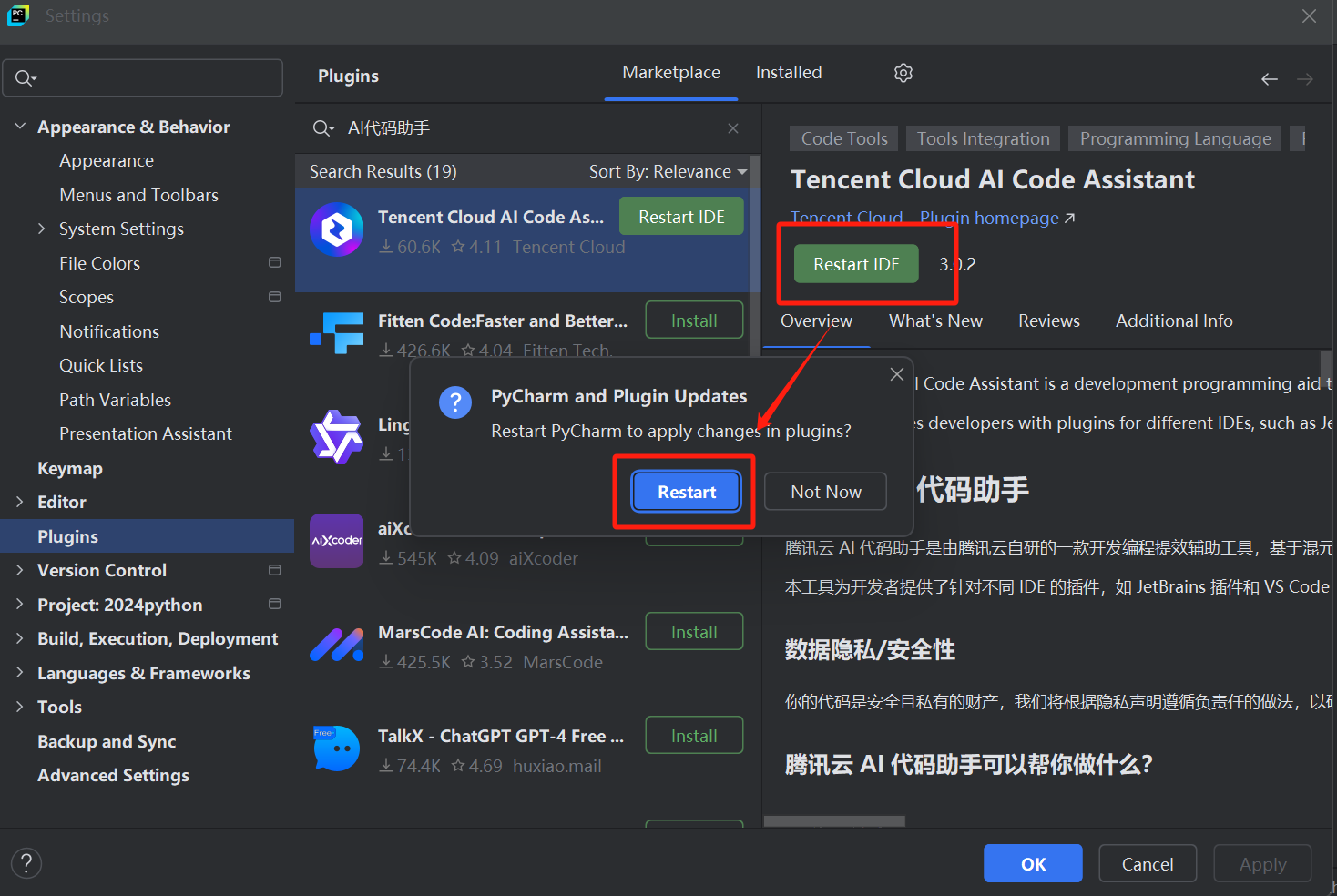Select Menus and Toolbars page
This screenshot has height=896, width=1337.
pos(138,195)
